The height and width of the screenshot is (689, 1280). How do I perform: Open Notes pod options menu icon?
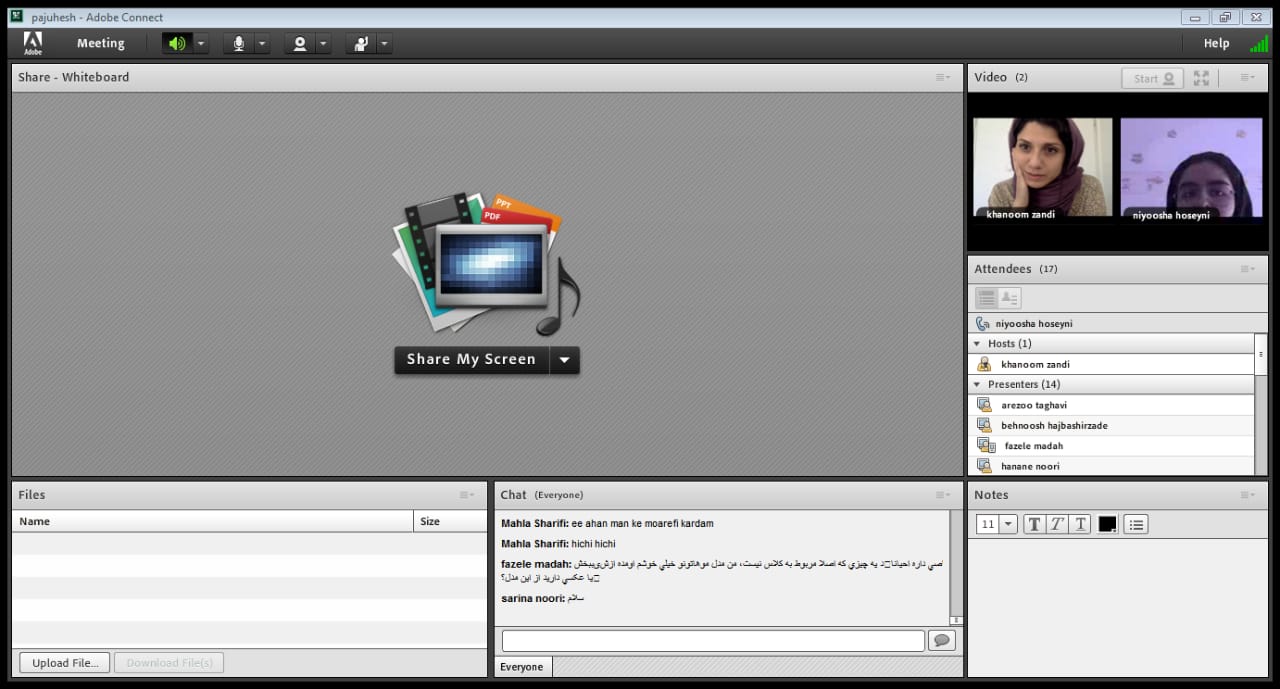coord(1247,495)
